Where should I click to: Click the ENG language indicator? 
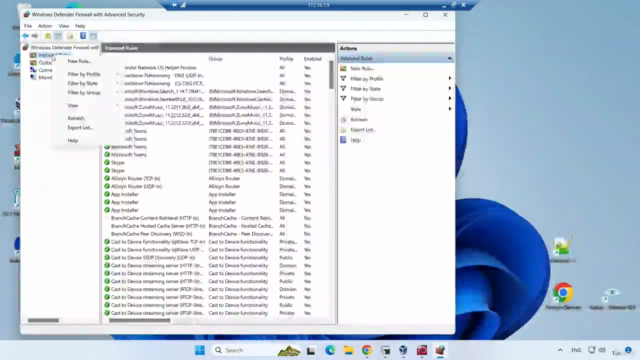[x=576, y=350]
